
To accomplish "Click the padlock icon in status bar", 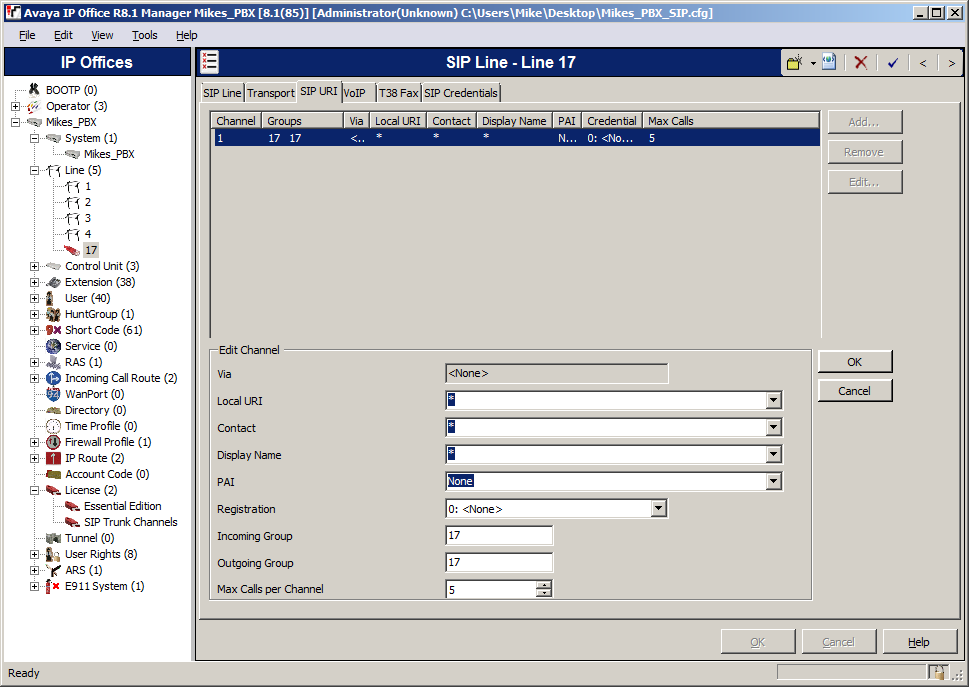I will coord(938,673).
